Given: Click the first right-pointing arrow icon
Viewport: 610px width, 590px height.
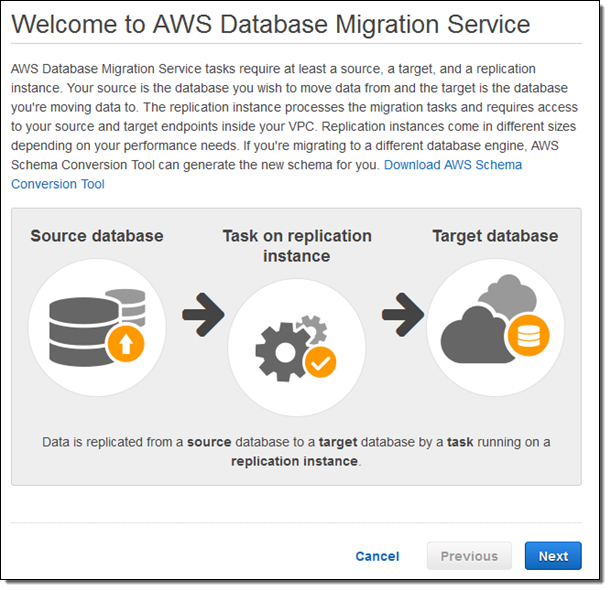Looking at the screenshot, I should [202, 315].
